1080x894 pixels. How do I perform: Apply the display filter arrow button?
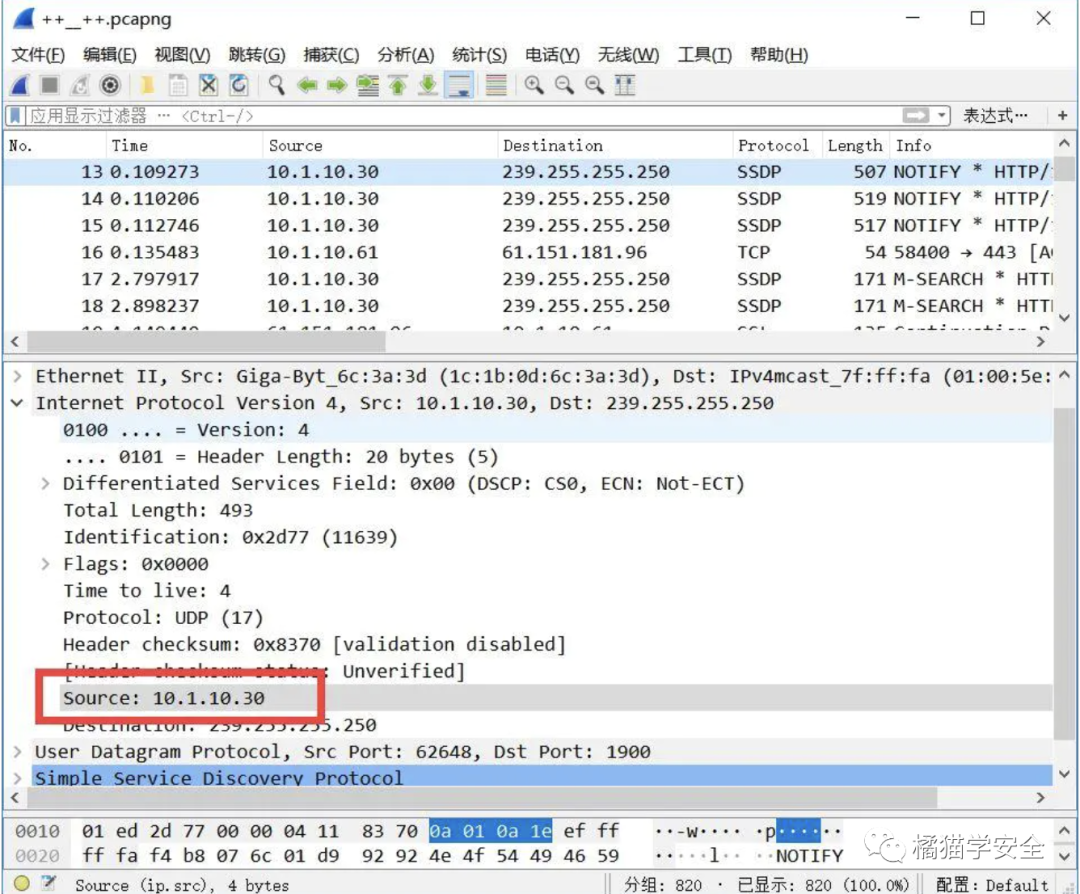(x=916, y=116)
